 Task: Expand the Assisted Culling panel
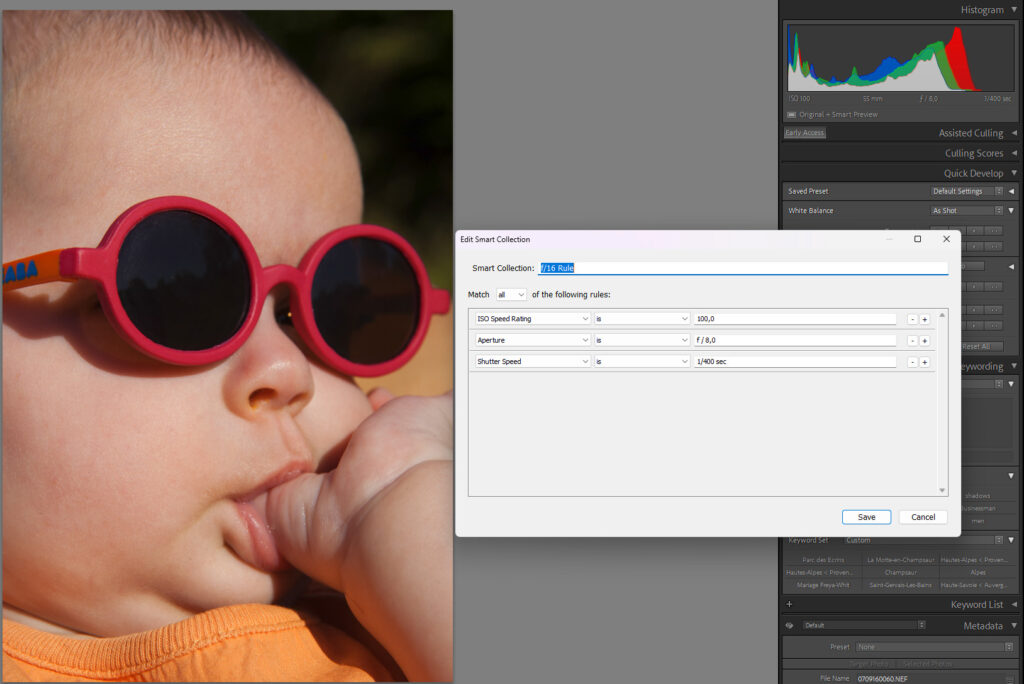click(1013, 133)
